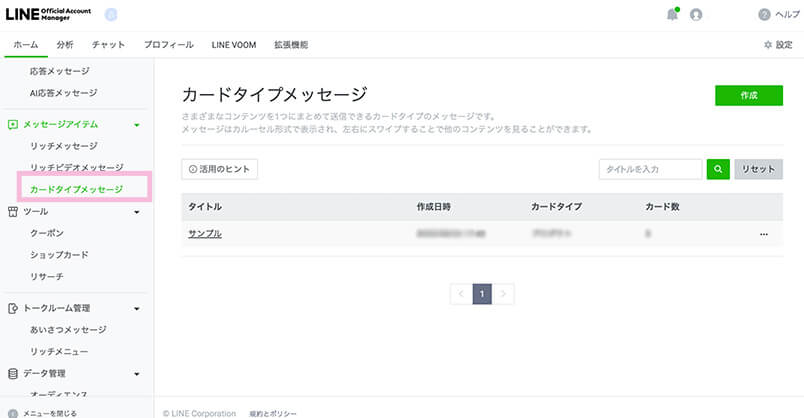Click the LINE Official Account Manager logo

click(x=49, y=14)
